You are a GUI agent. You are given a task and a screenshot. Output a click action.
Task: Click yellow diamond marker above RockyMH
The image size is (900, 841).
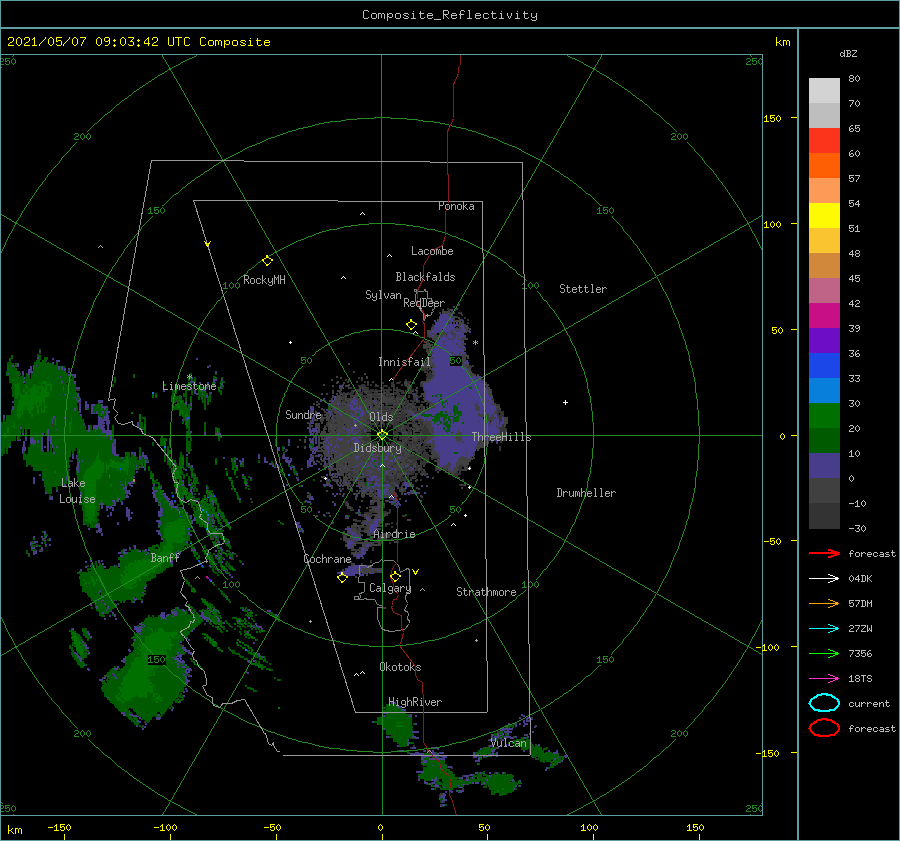coord(267,261)
